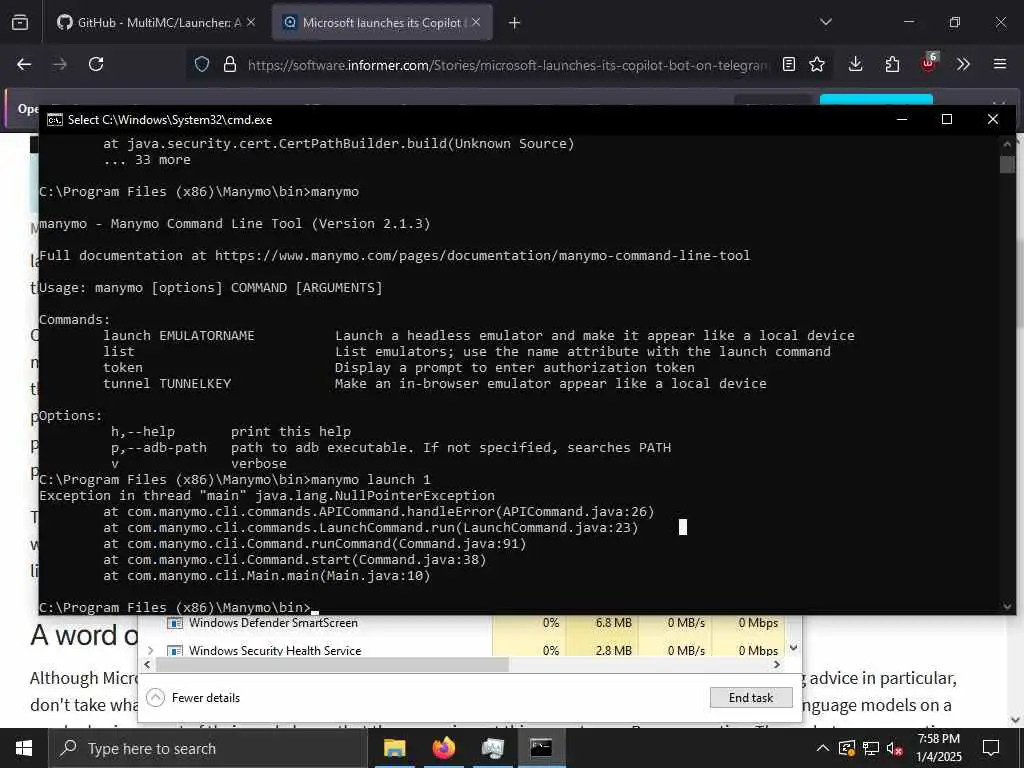The height and width of the screenshot is (768, 1024).
Task: Open the muted volume tray icon
Action: (895, 748)
